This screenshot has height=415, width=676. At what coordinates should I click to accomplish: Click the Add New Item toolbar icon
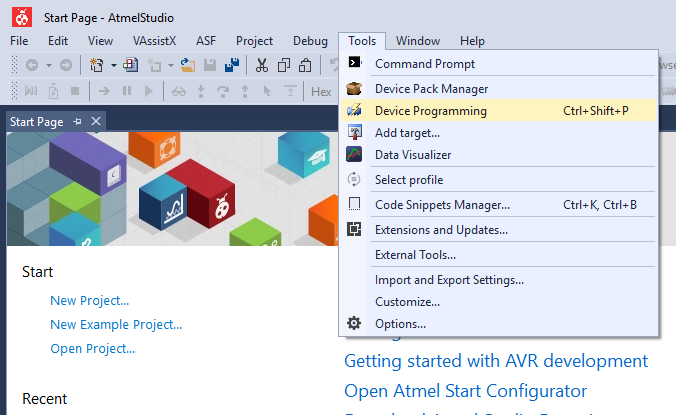(154, 66)
